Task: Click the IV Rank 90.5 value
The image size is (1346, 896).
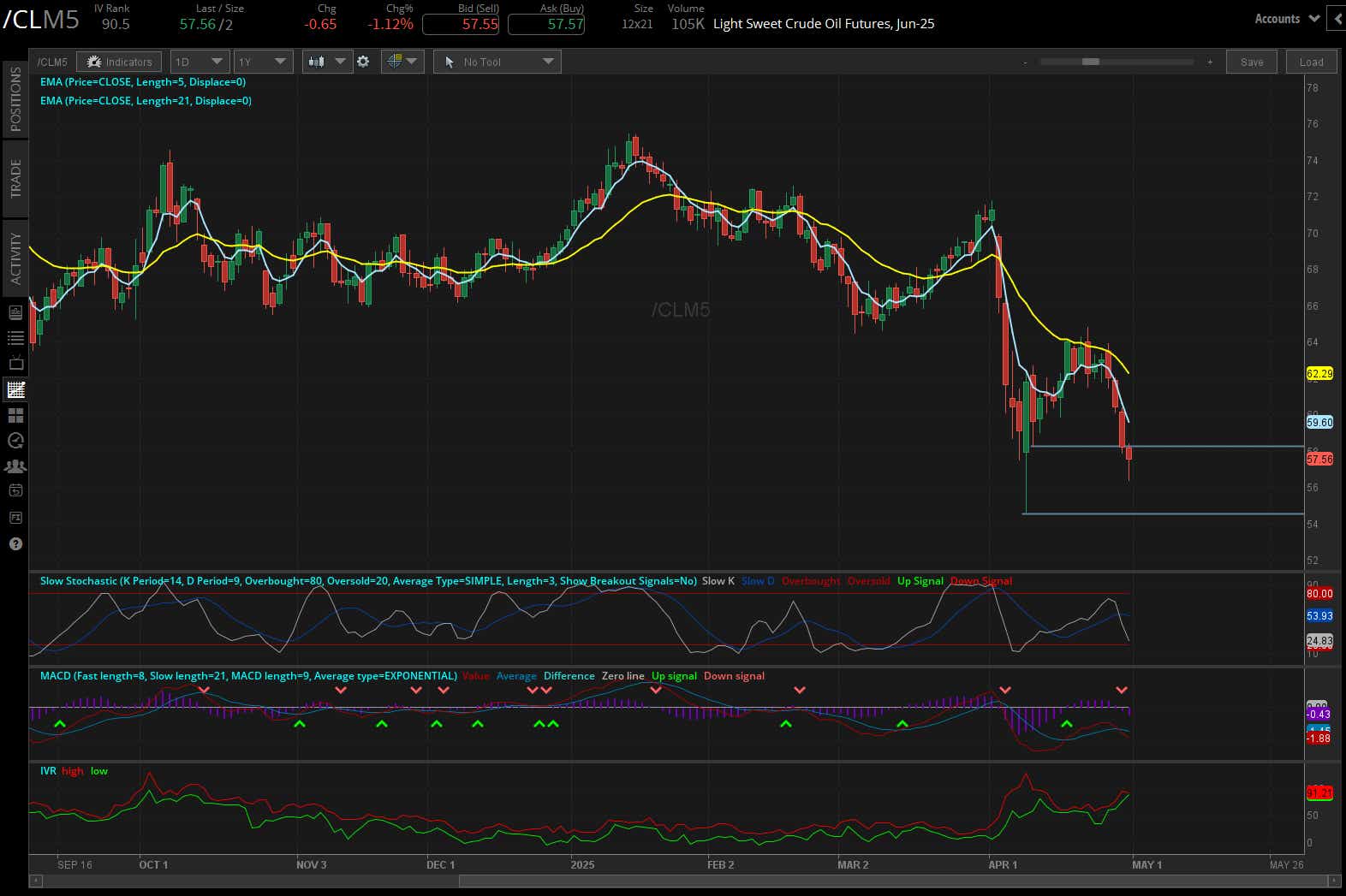Action: point(116,24)
